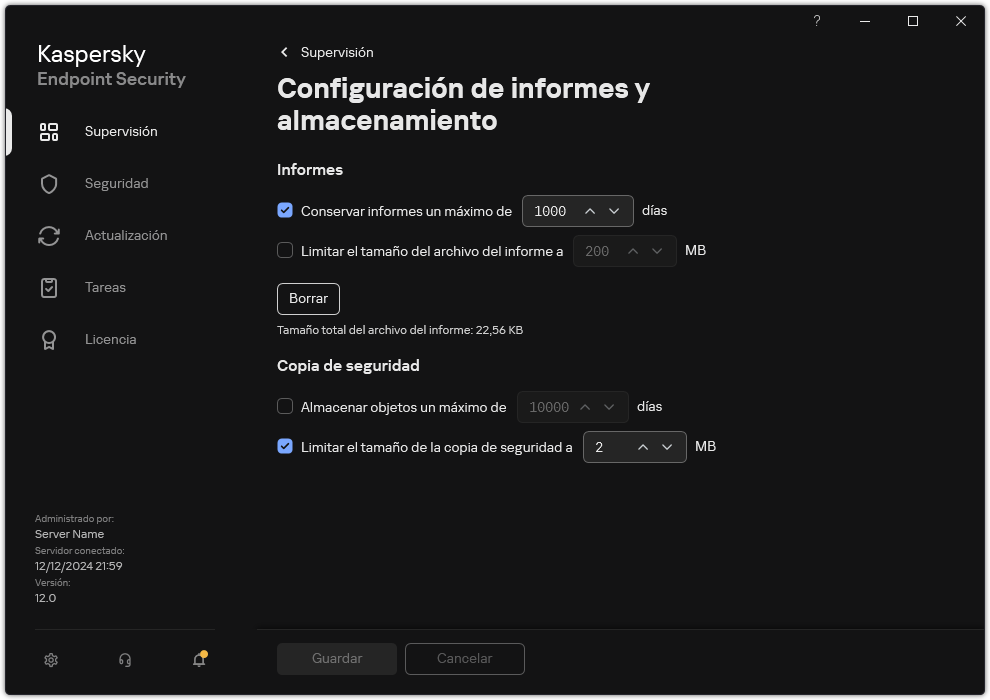990x700 pixels.
Task: Open the Tareas clipboard icon
Action: [49, 287]
